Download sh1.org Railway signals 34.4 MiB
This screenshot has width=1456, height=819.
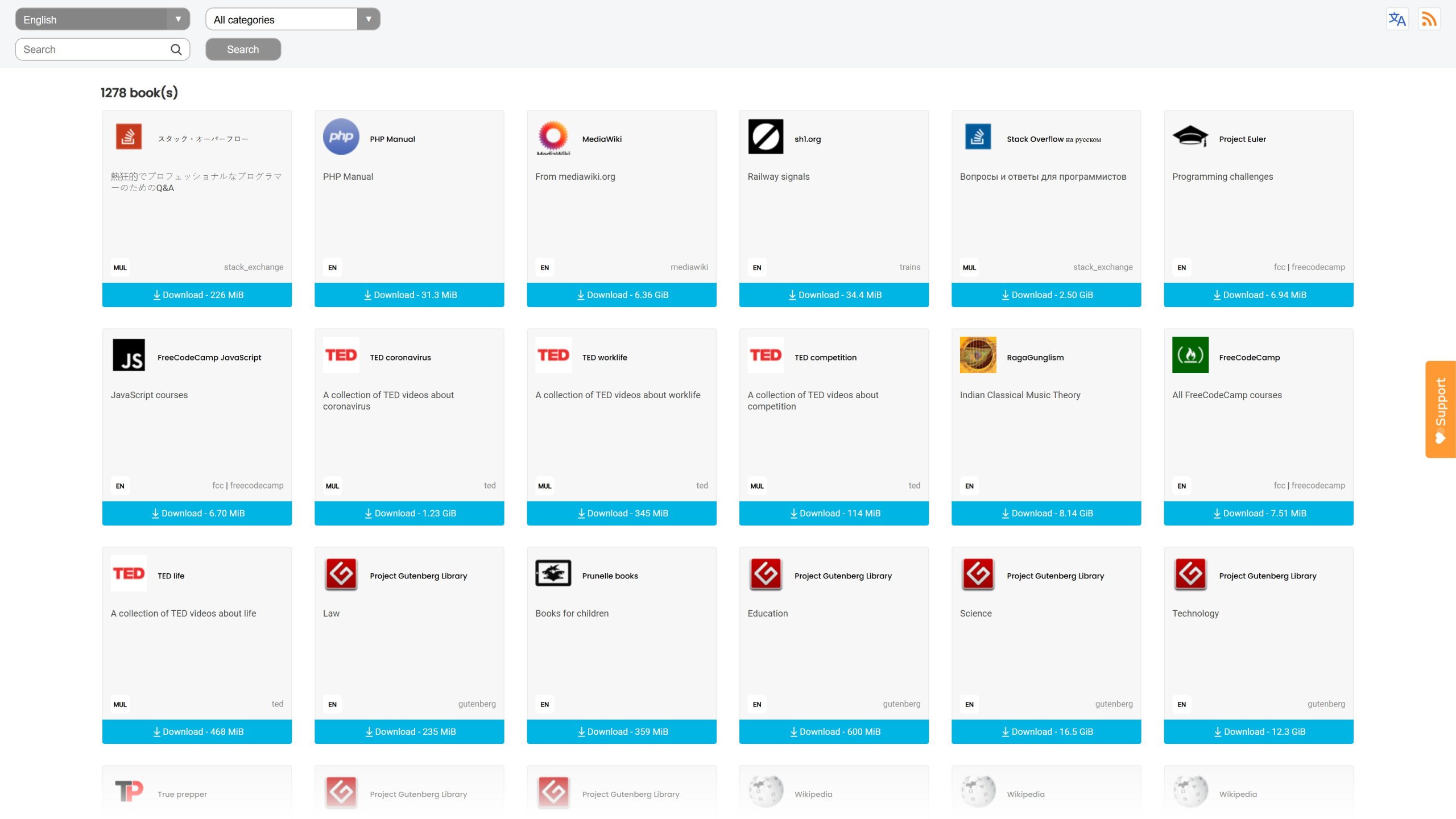[834, 295]
